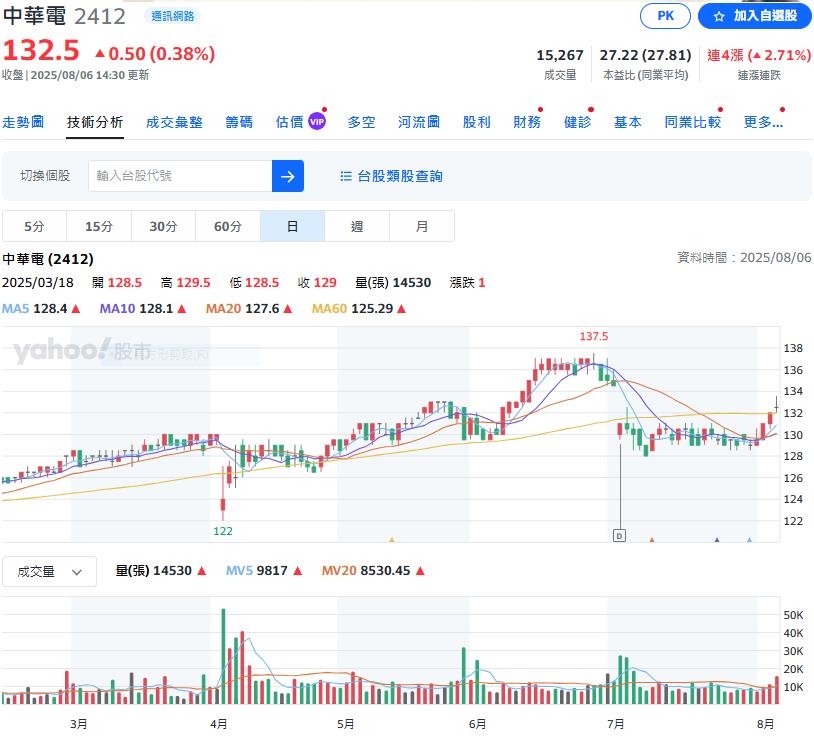Screen dimensions: 814x746
Task: Click the MV5 volume legend label
Action: pos(239,571)
